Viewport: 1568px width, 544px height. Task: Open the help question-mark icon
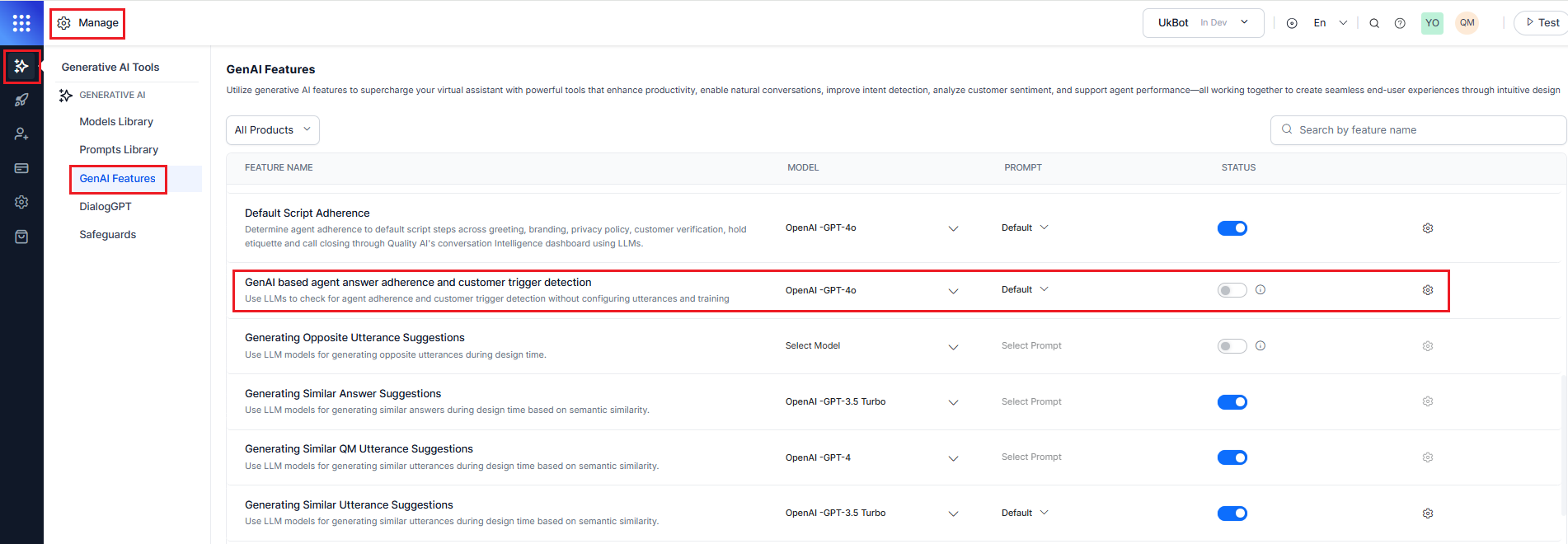click(1400, 23)
